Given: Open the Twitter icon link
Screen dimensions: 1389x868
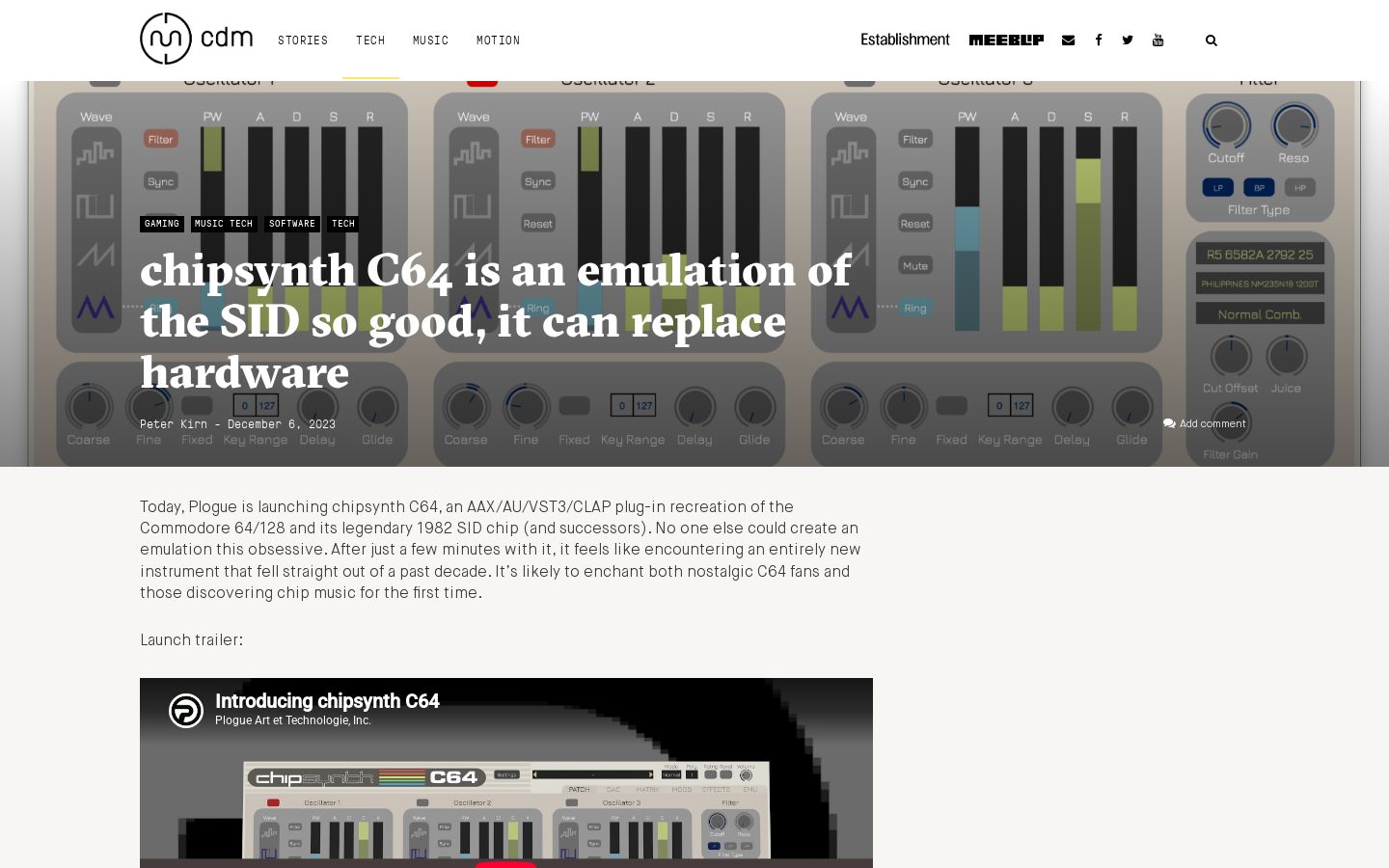Looking at the screenshot, I should point(1128,41).
